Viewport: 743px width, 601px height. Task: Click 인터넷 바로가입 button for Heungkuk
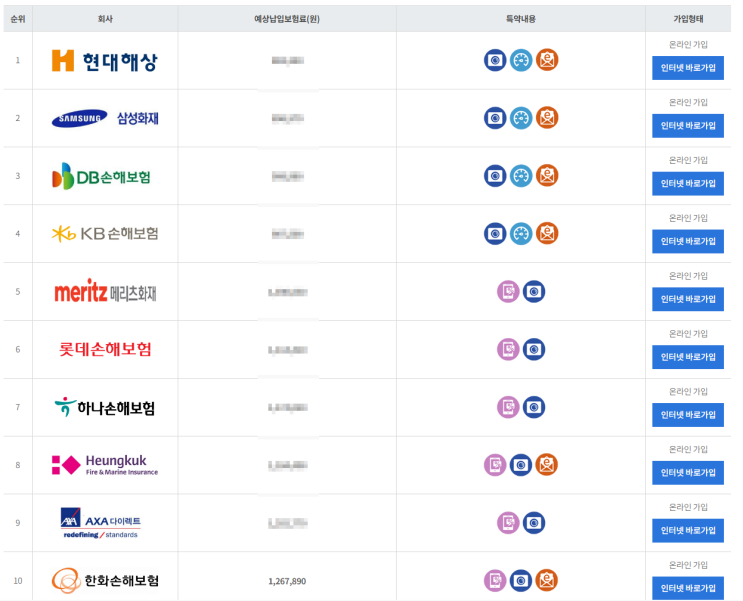pos(688,473)
